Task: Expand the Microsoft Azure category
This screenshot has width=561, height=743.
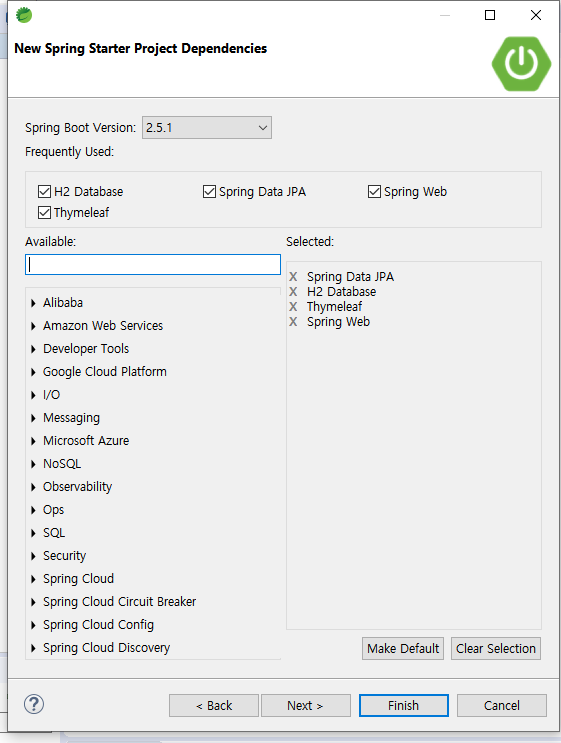Action: point(33,441)
